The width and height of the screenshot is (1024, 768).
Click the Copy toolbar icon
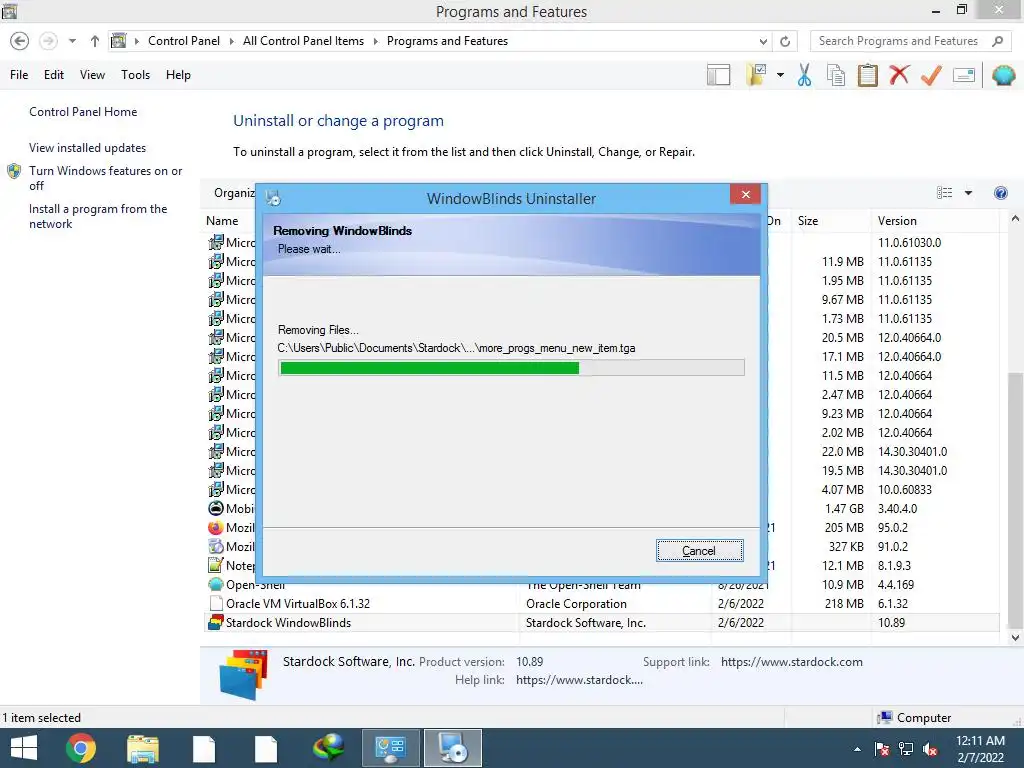pyautogui.click(x=836, y=75)
